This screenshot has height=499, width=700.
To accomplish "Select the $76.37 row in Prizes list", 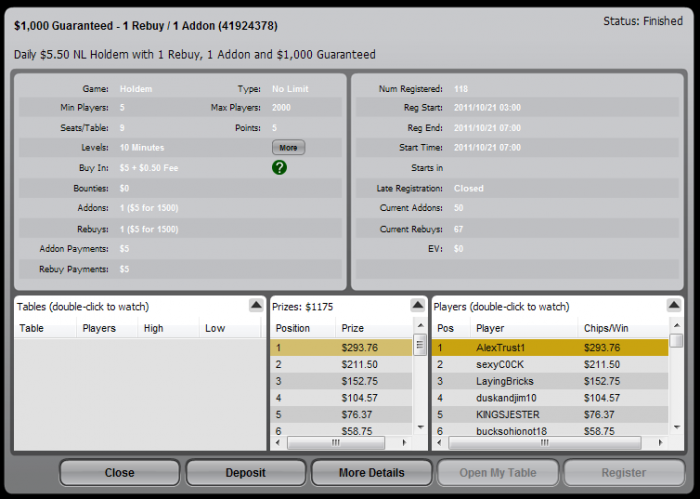I will tap(341, 415).
